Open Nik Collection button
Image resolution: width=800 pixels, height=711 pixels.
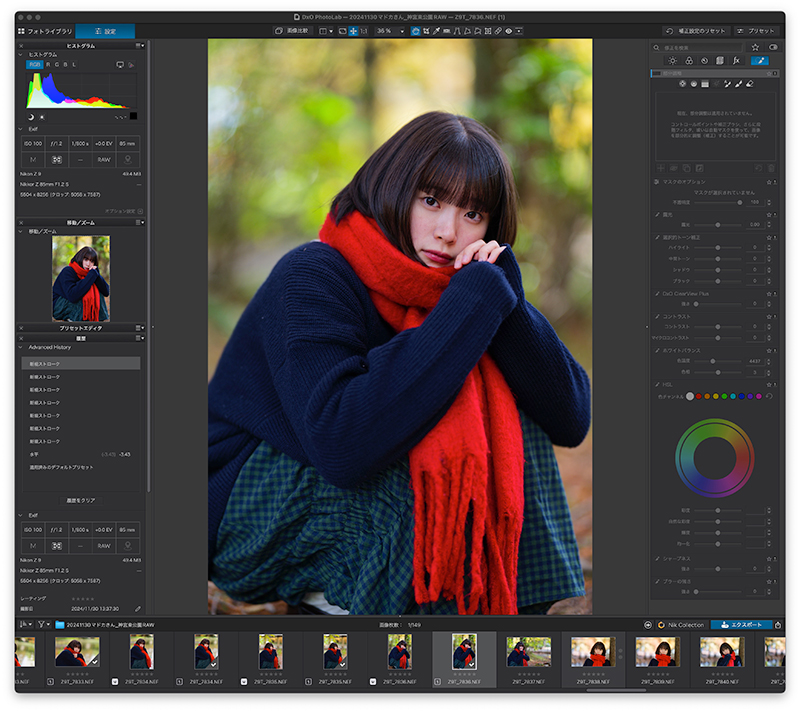click(681, 625)
